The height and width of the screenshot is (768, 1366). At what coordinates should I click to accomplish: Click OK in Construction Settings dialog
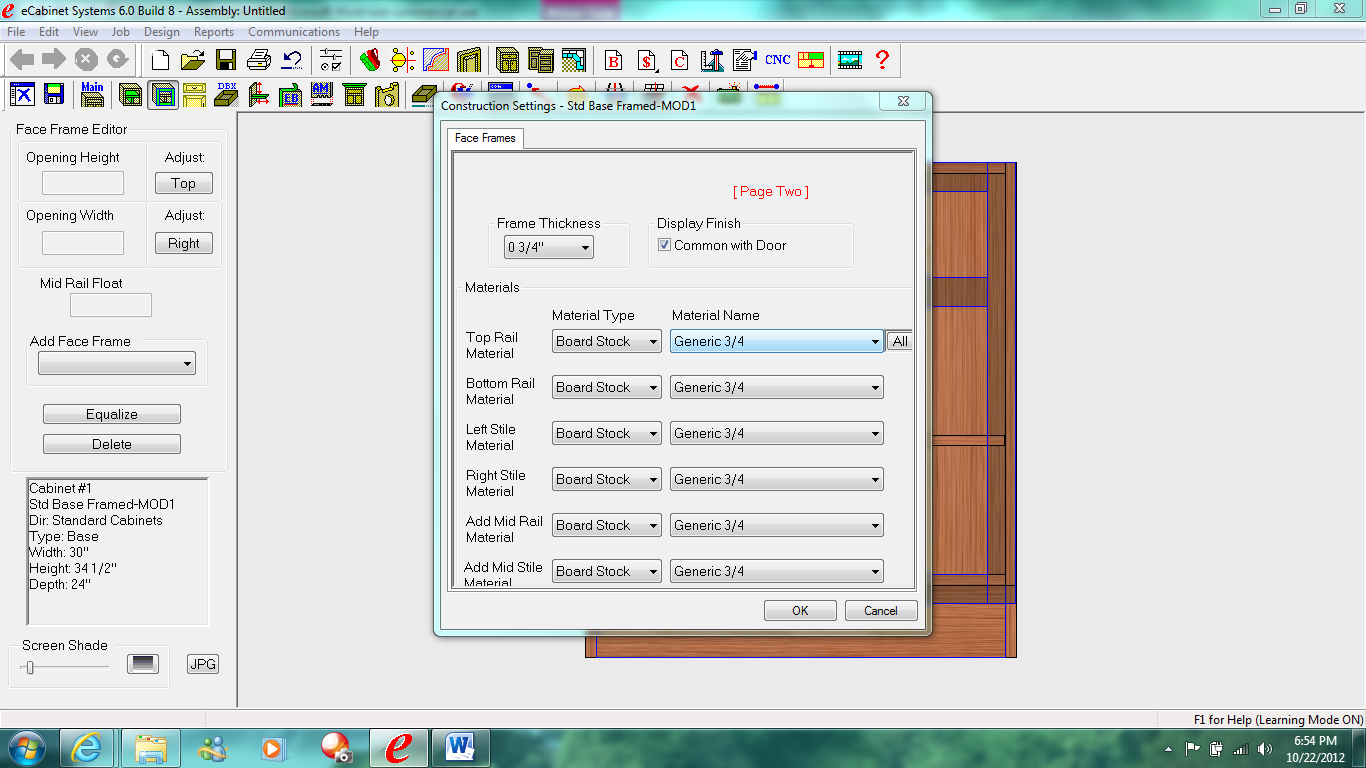pyautogui.click(x=800, y=611)
